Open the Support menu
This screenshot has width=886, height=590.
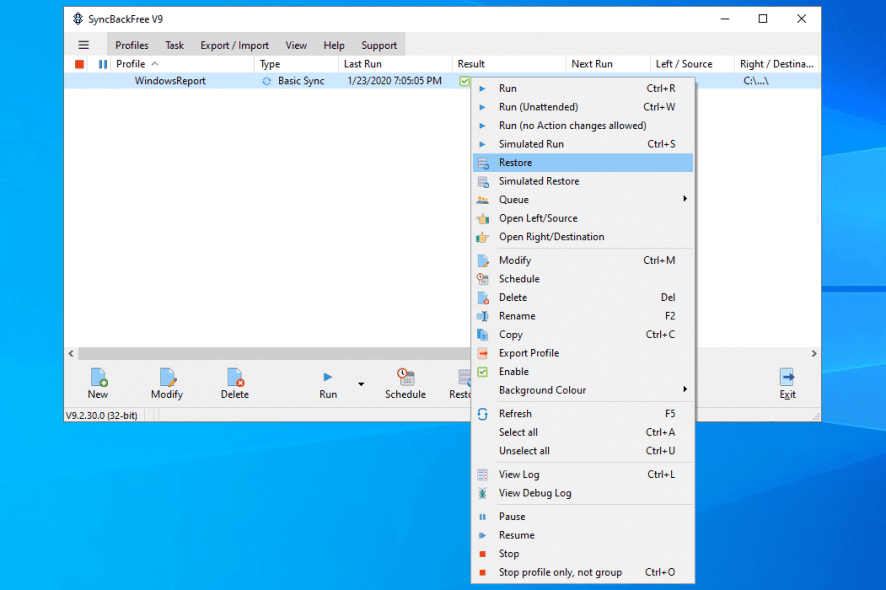pyautogui.click(x=379, y=45)
